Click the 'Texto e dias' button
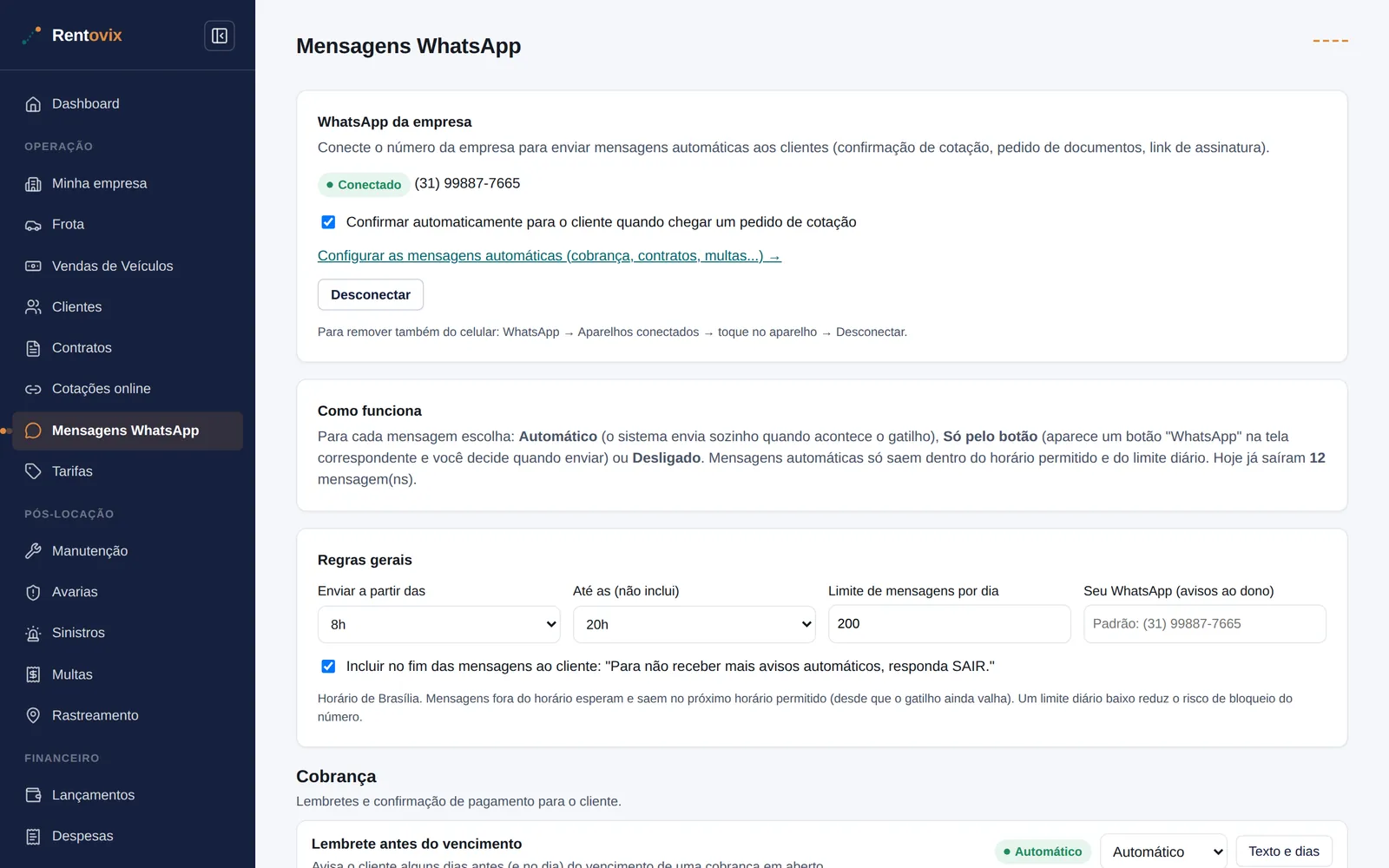The image size is (1389, 868). coord(1284,852)
